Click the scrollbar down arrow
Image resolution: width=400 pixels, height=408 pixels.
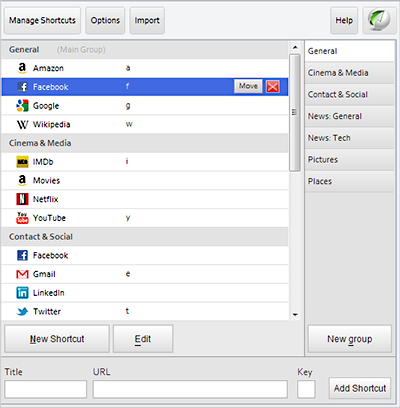[295, 314]
